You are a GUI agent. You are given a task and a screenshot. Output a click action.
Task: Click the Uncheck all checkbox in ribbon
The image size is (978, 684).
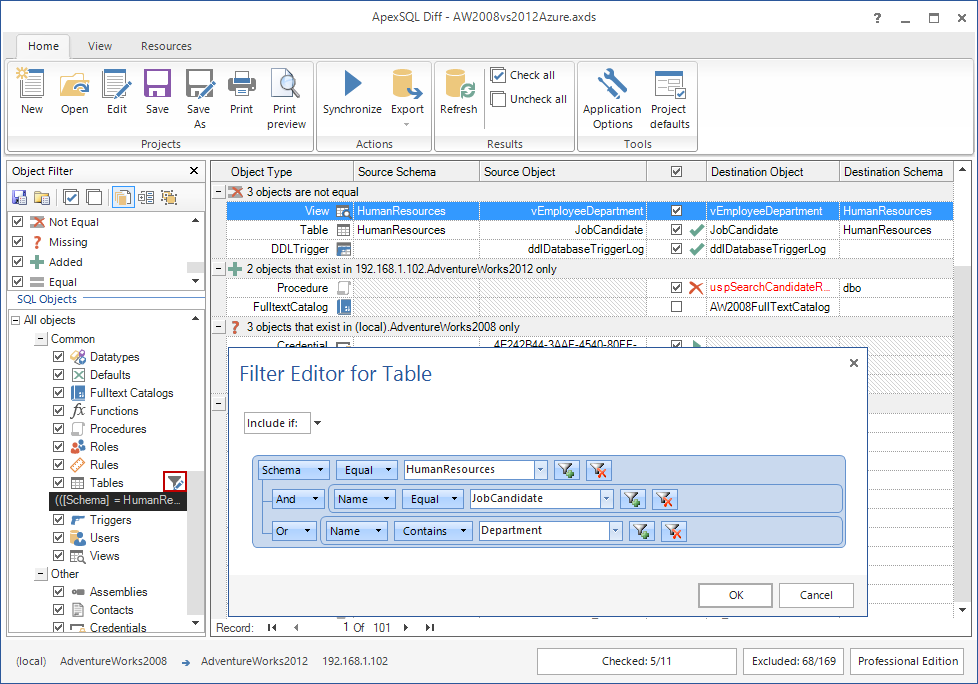tap(498, 99)
